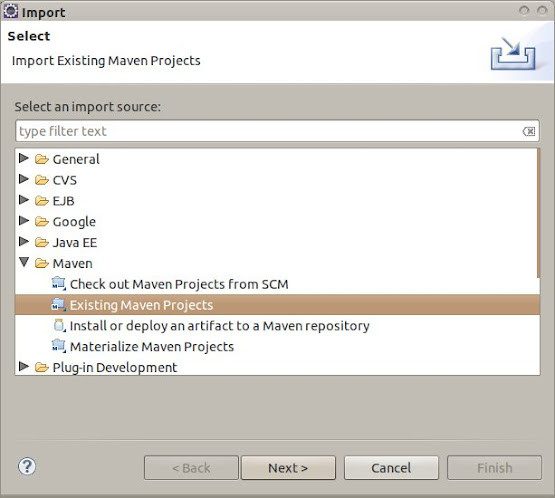
Task: Click the Materialize Maven Projects icon
Action: (59, 346)
